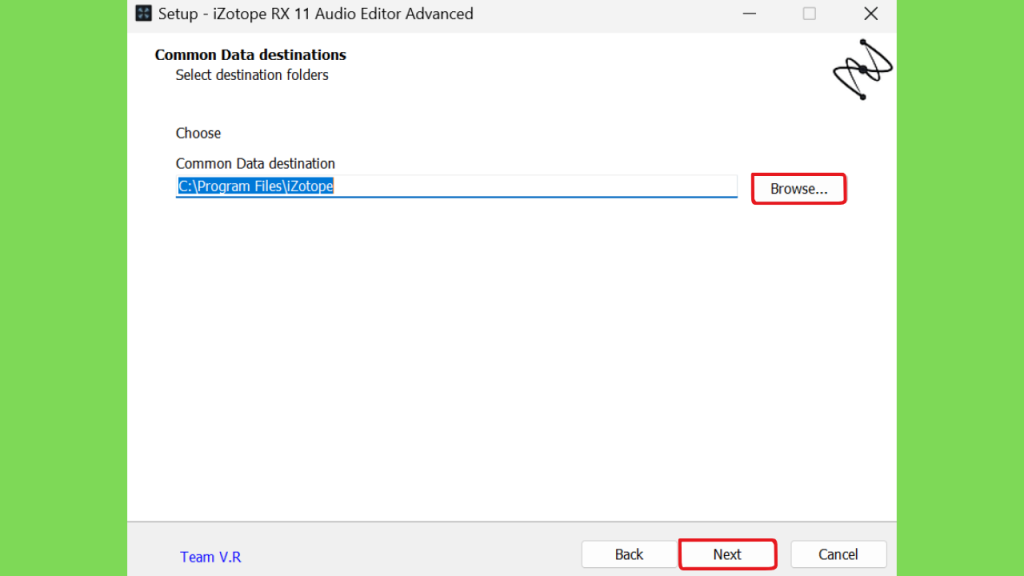The height and width of the screenshot is (576, 1024).
Task: Focus the Common Data destination path field
Action: [x=456, y=186]
